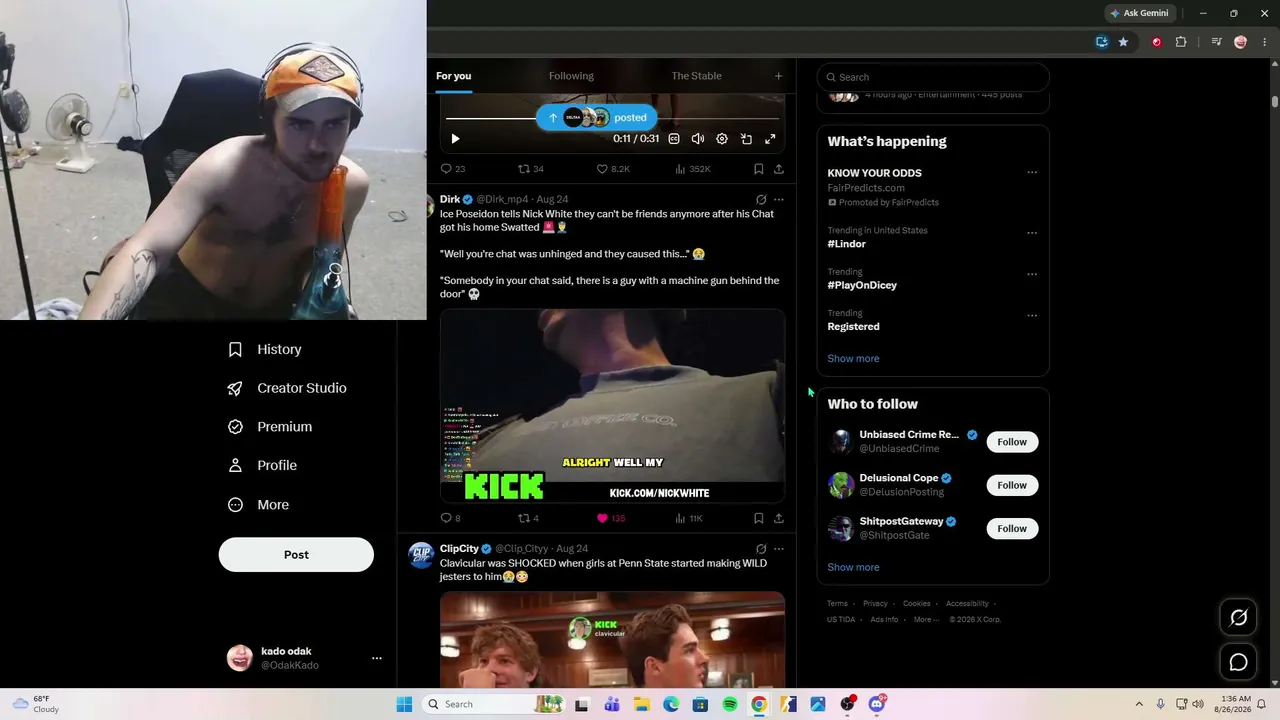Open the Chrome three-dot menu
The height and width of the screenshot is (720, 1280).
click(1264, 42)
